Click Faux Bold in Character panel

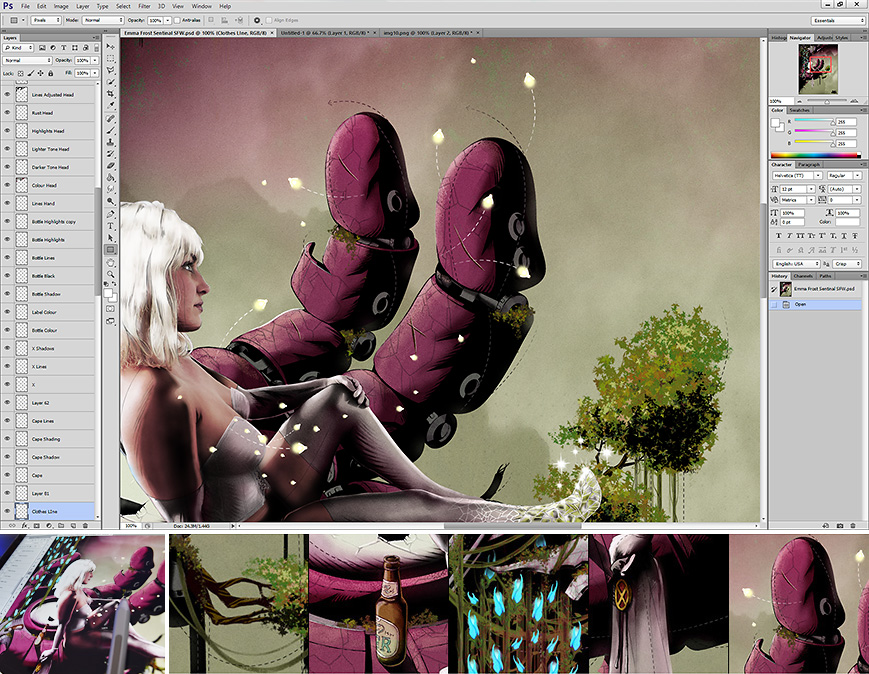coord(779,236)
